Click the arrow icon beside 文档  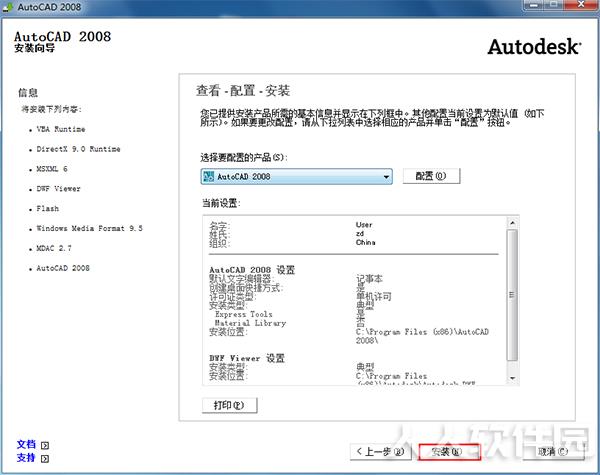point(45,445)
